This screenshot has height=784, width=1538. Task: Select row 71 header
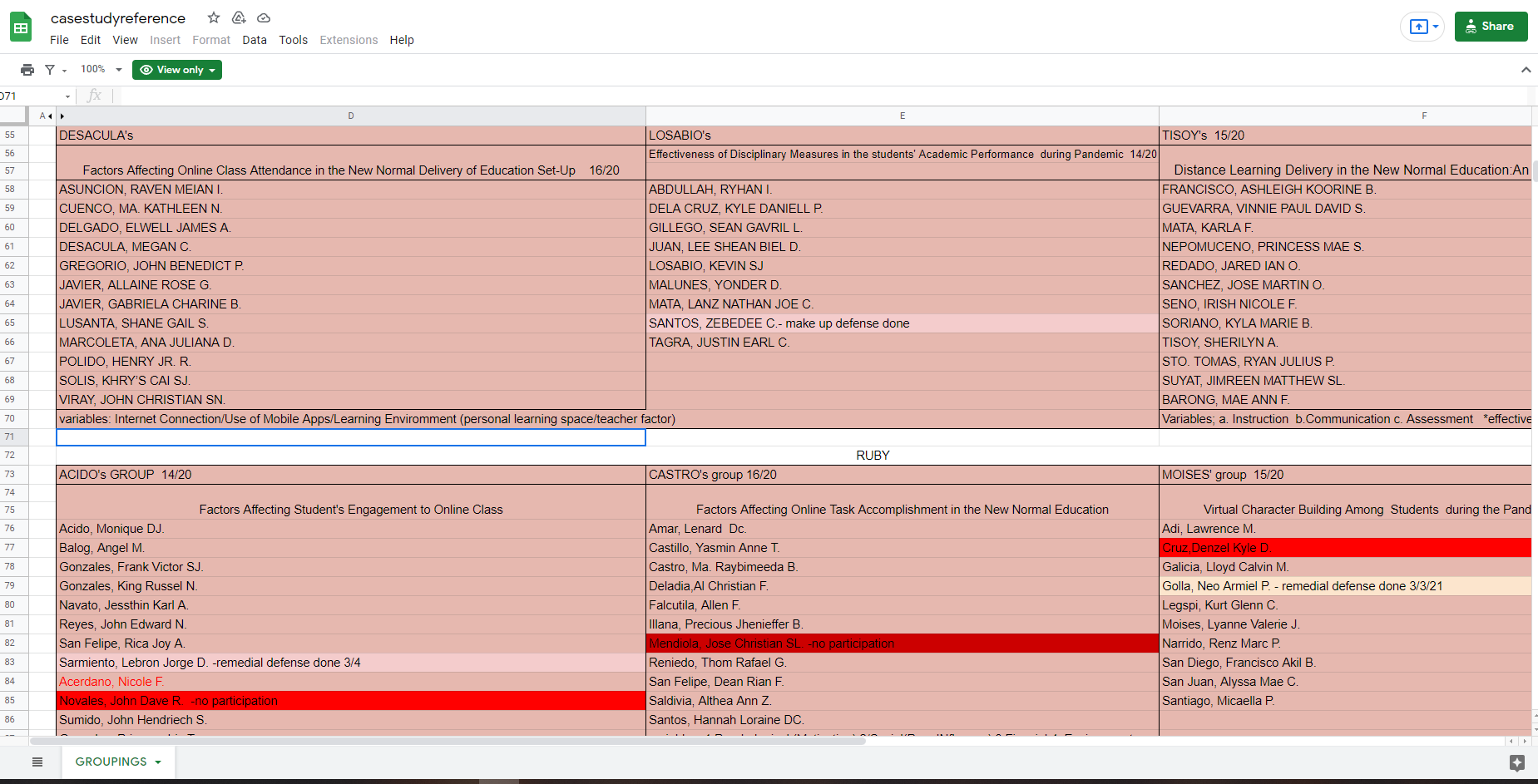[x=14, y=437]
